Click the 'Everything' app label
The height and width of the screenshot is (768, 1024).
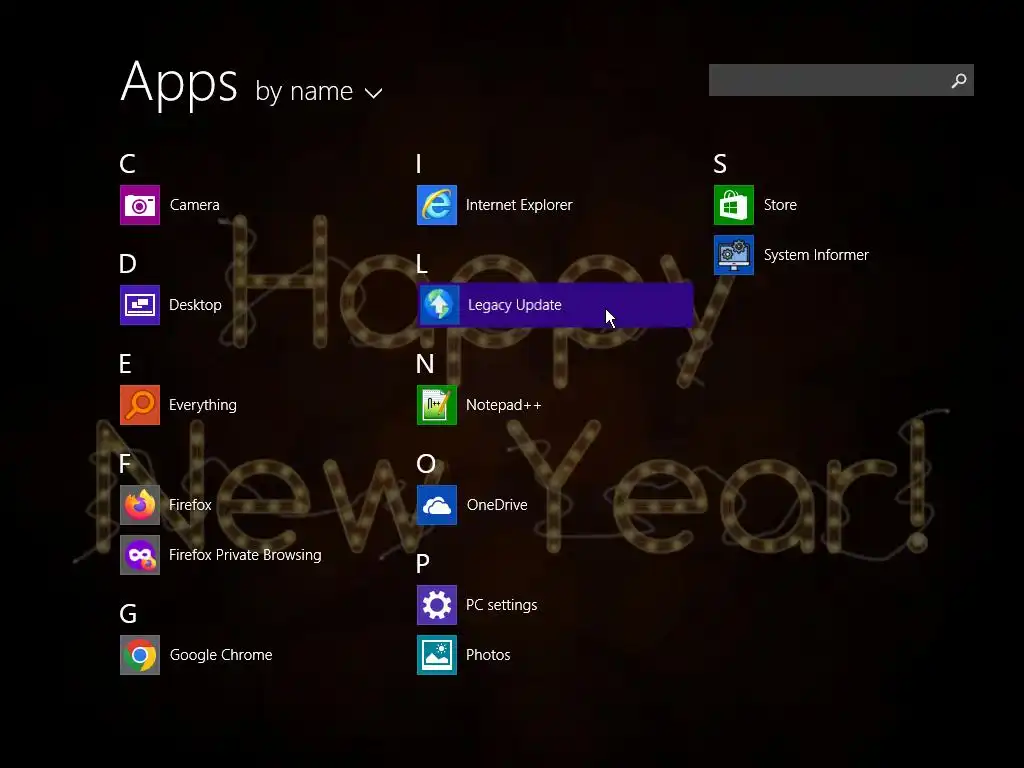click(x=203, y=405)
